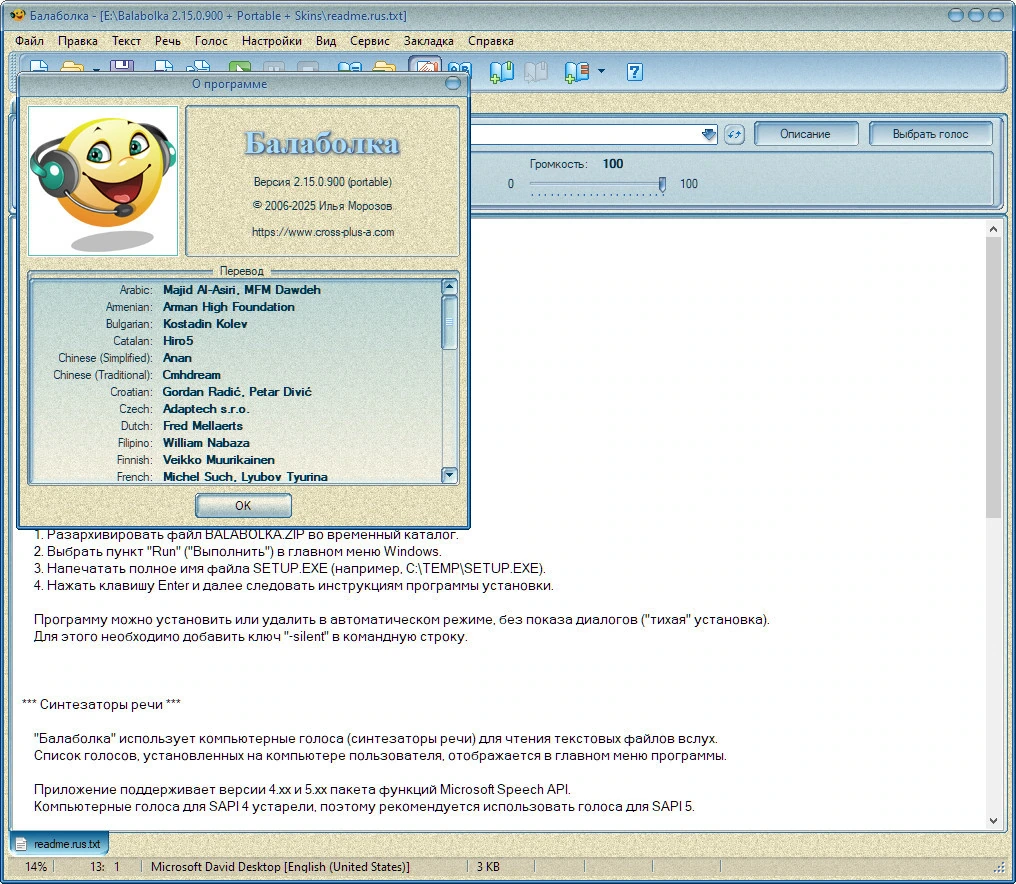This screenshot has height=884, width=1016.
Task: Select the Adaptech s.r.o. entry
Action: (x=206, y=408)
